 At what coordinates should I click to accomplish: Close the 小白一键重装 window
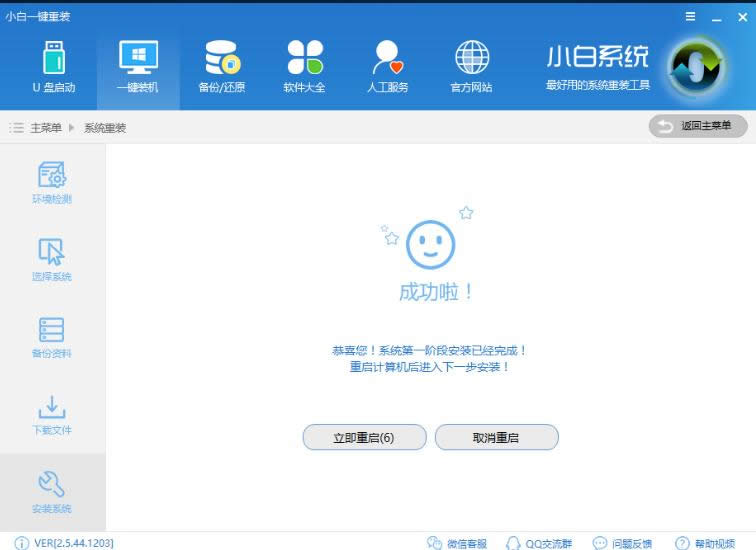(x=742, y=17)
